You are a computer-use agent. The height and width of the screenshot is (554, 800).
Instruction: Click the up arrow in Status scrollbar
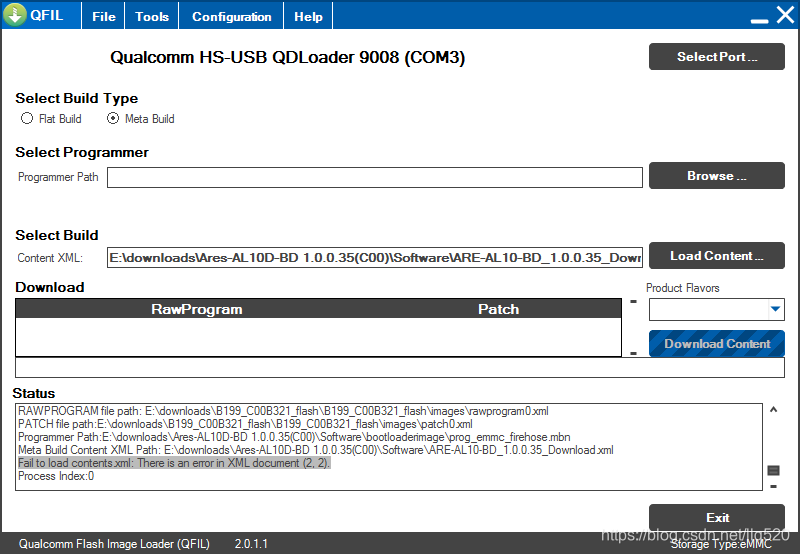773,410
